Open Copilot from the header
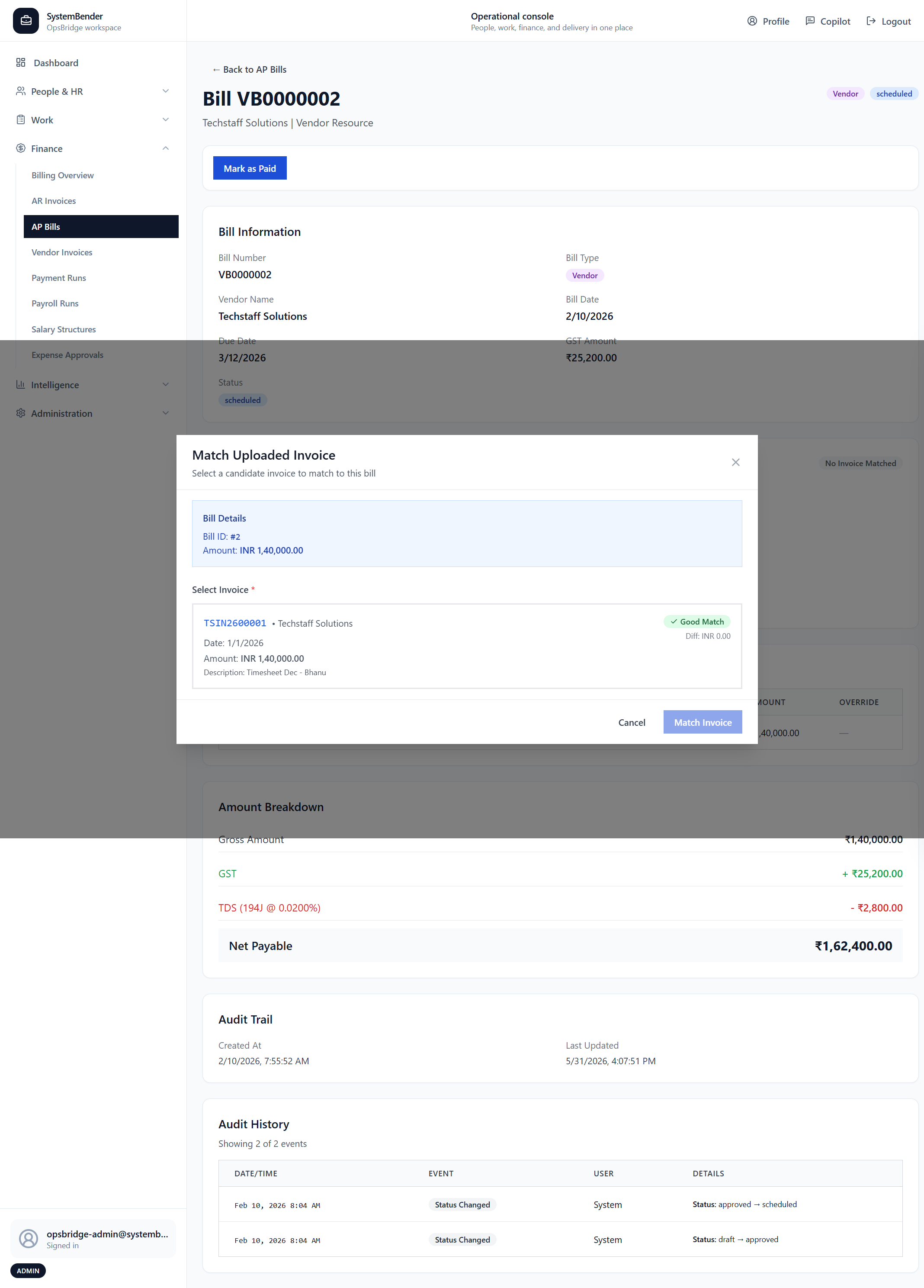The height and width of the screenshot is (1288, 924). 828,21
